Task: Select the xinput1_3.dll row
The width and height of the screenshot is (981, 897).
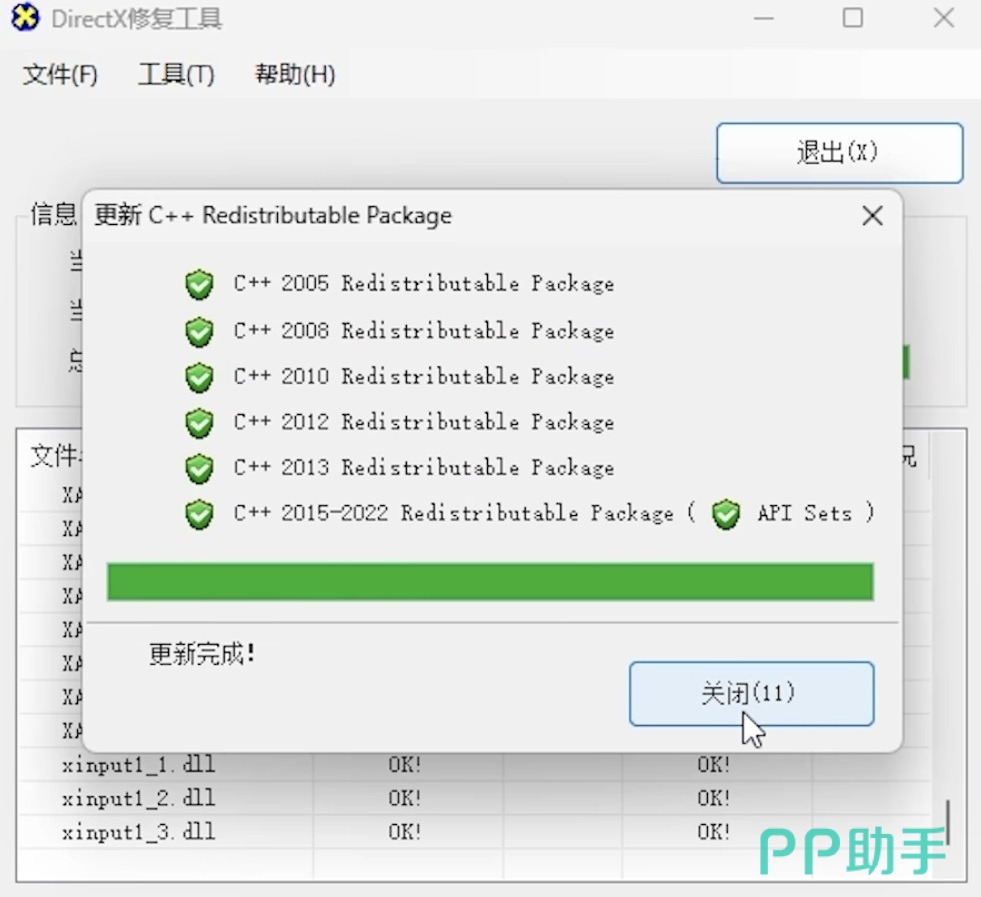Action: (x=474, y=832)
